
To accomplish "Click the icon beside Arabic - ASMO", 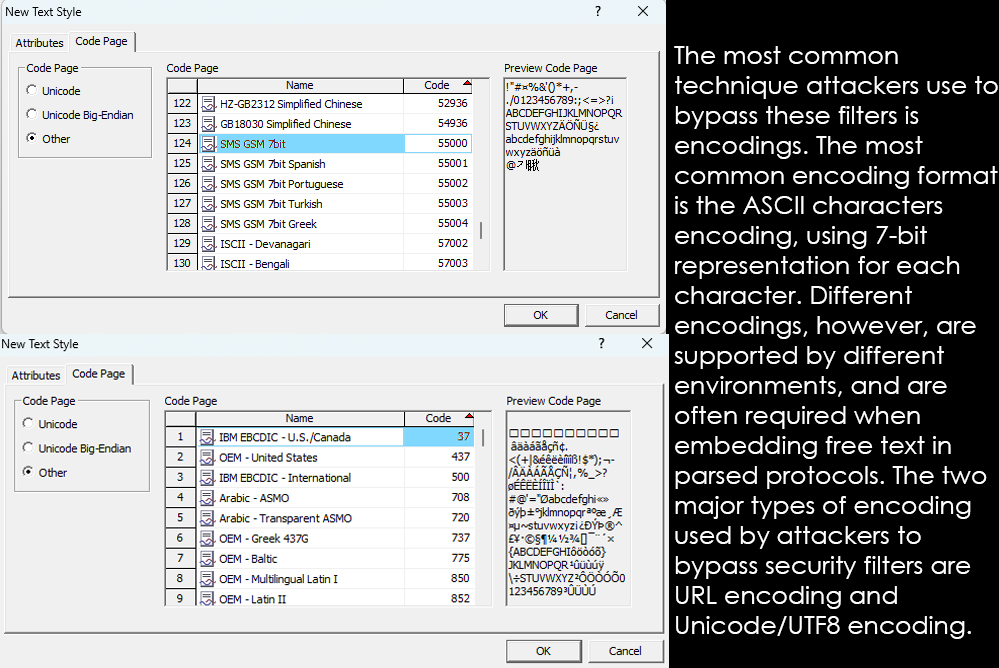I will (x=207, y=498).
